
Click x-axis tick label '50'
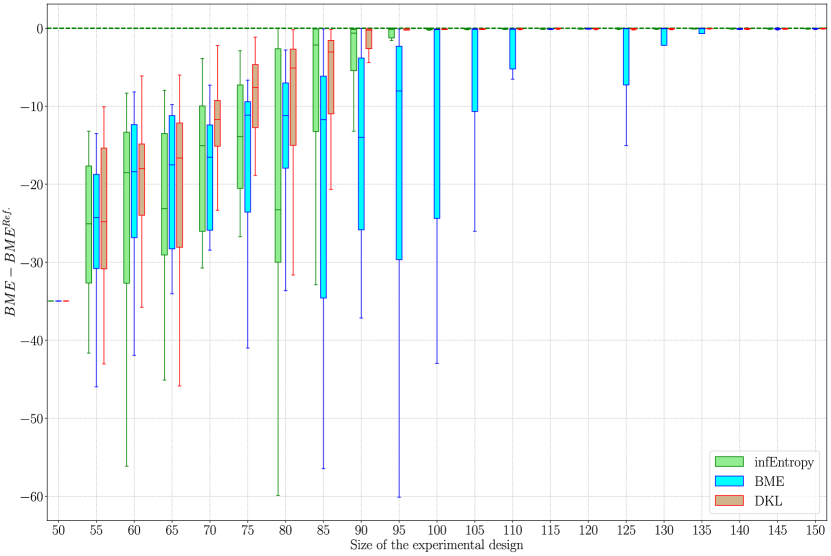(58, 531)
